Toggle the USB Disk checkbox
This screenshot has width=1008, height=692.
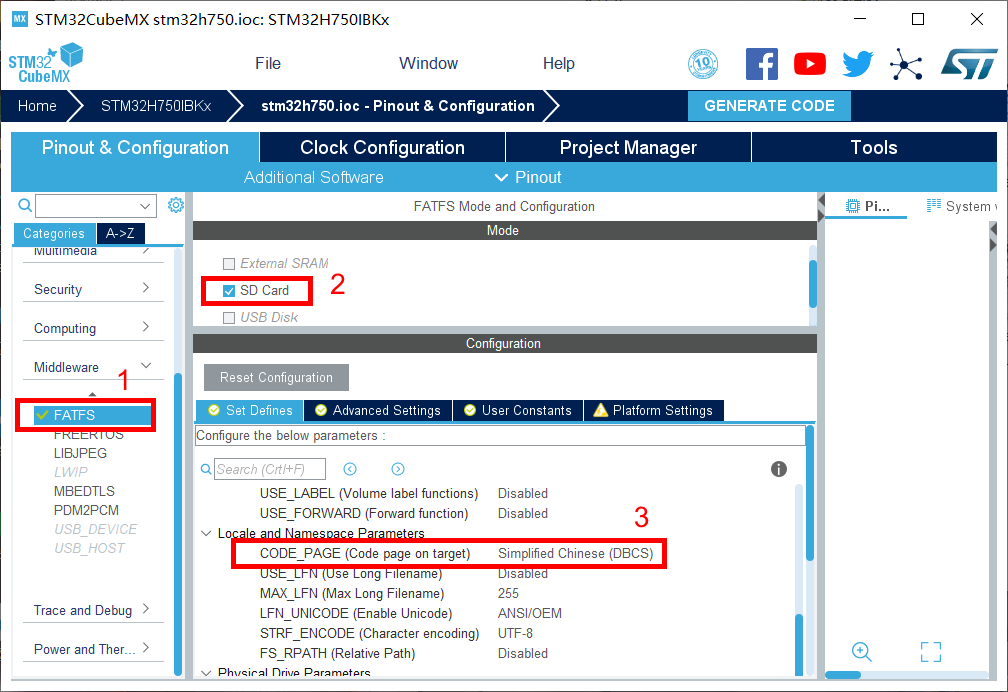229,318
